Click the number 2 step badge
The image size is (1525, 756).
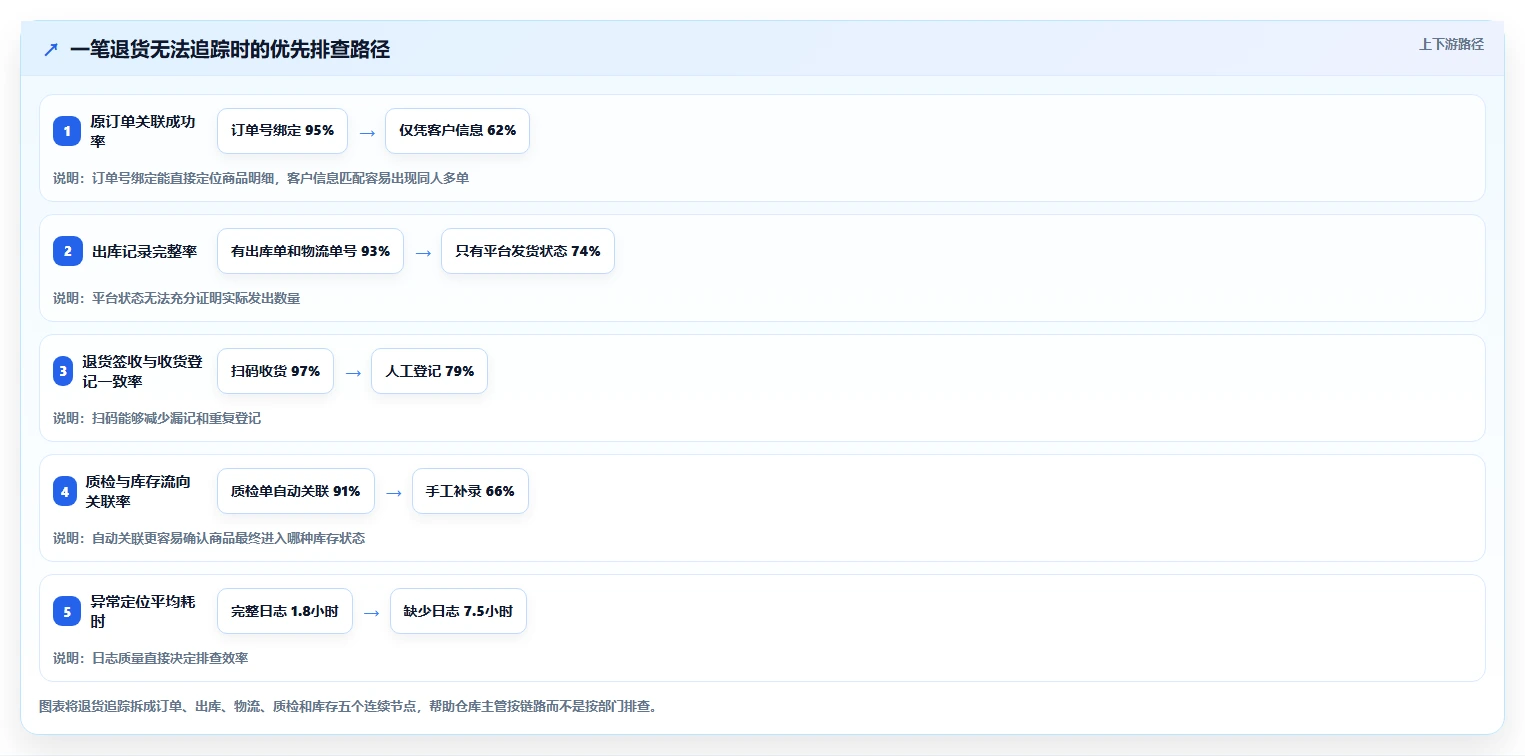67,251
